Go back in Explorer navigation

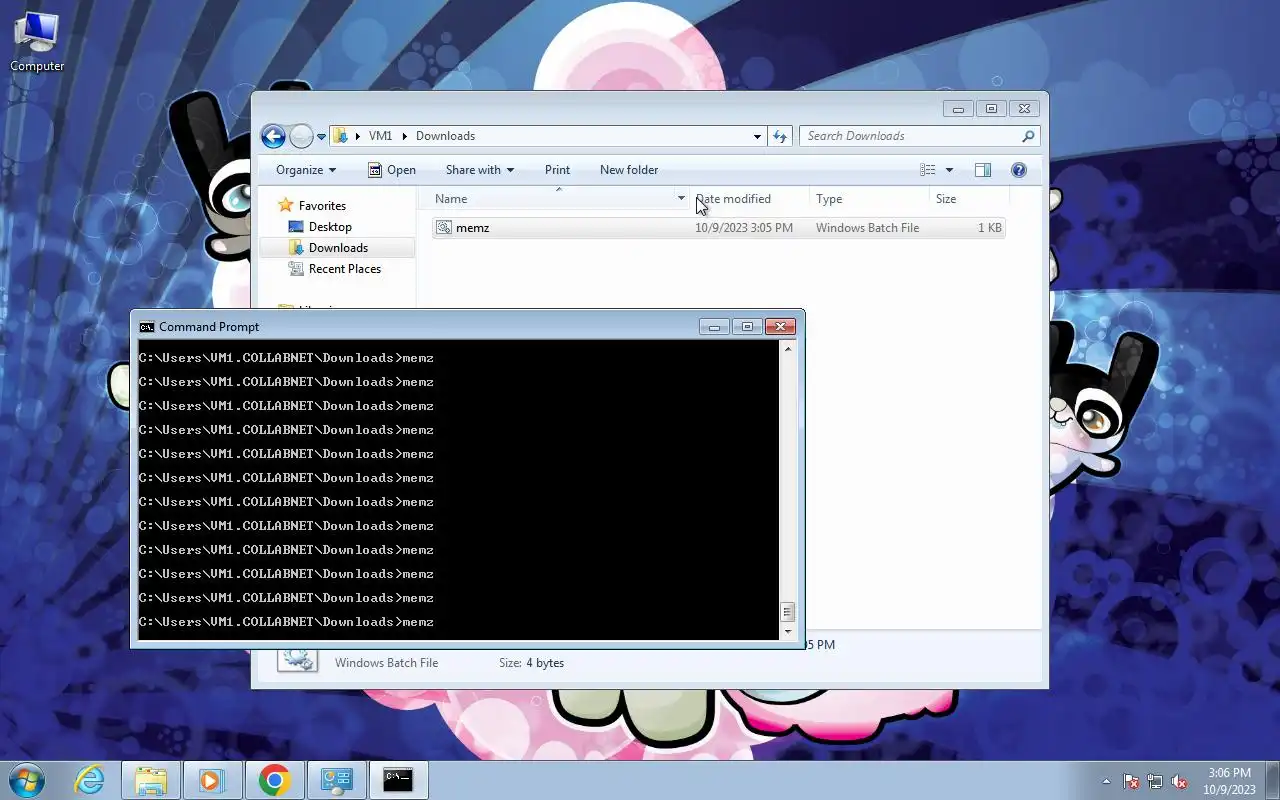pyautogui.click(x=273, y=136)
